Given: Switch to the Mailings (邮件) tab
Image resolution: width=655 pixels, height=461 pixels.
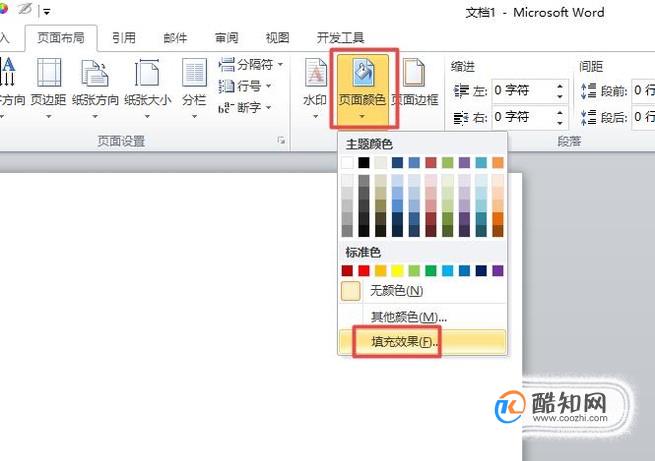Looking at the screenshot, I should [175, 38].
